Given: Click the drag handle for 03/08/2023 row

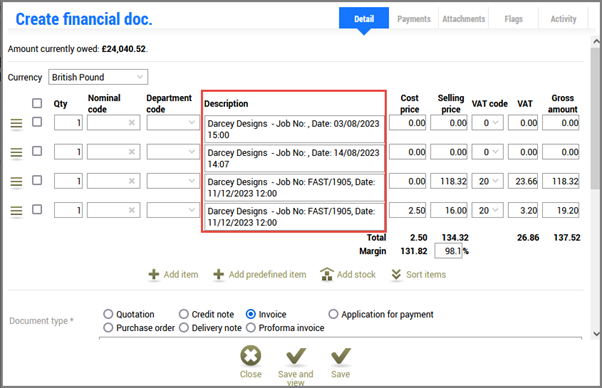Looking at the screenshot, I should pos(16,124).
